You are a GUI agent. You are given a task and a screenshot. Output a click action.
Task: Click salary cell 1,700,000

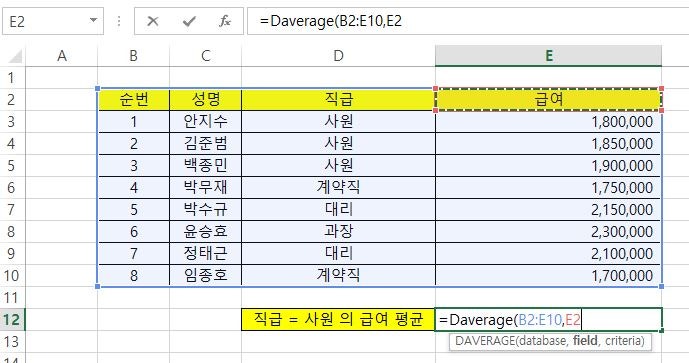(x=548, y=276)
